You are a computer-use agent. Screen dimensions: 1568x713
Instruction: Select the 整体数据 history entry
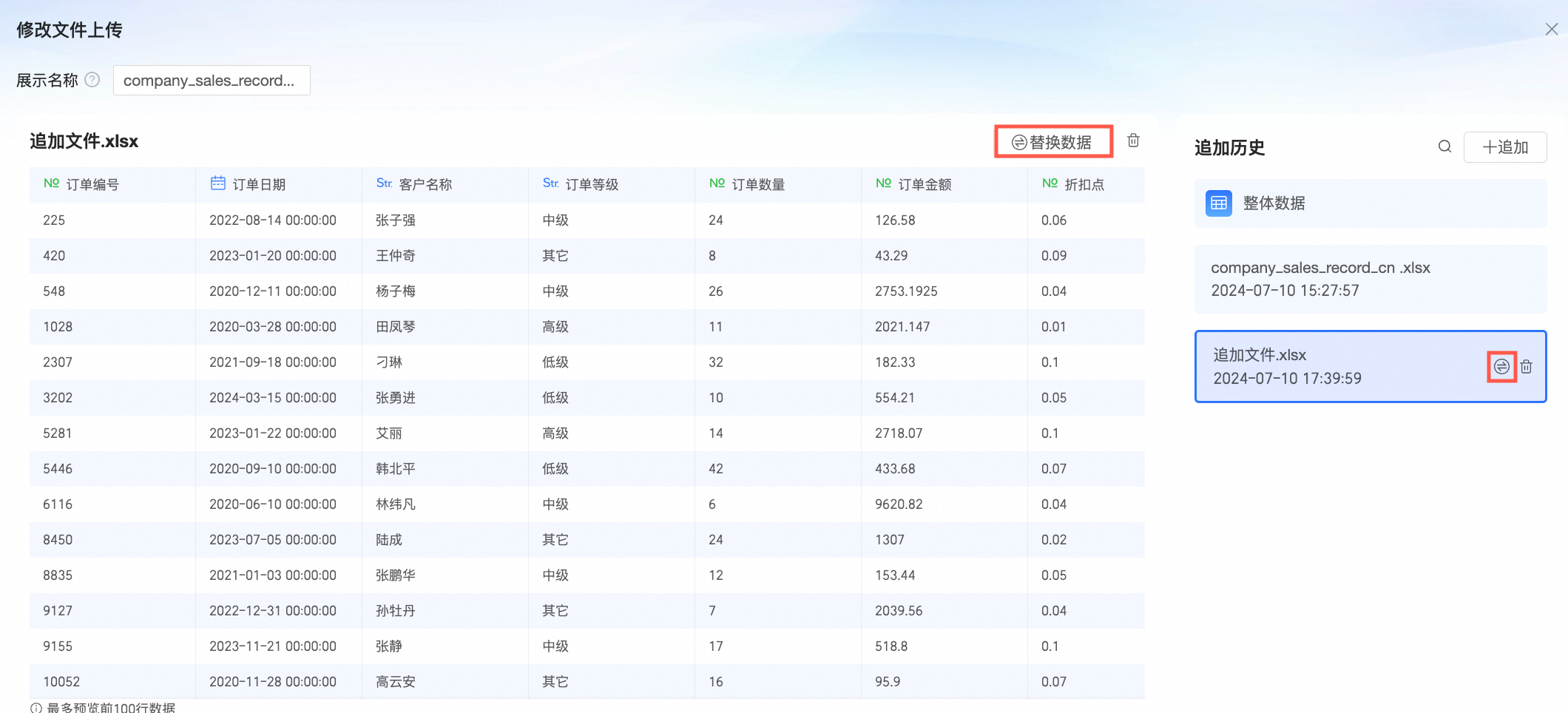tap(1371, 203)
